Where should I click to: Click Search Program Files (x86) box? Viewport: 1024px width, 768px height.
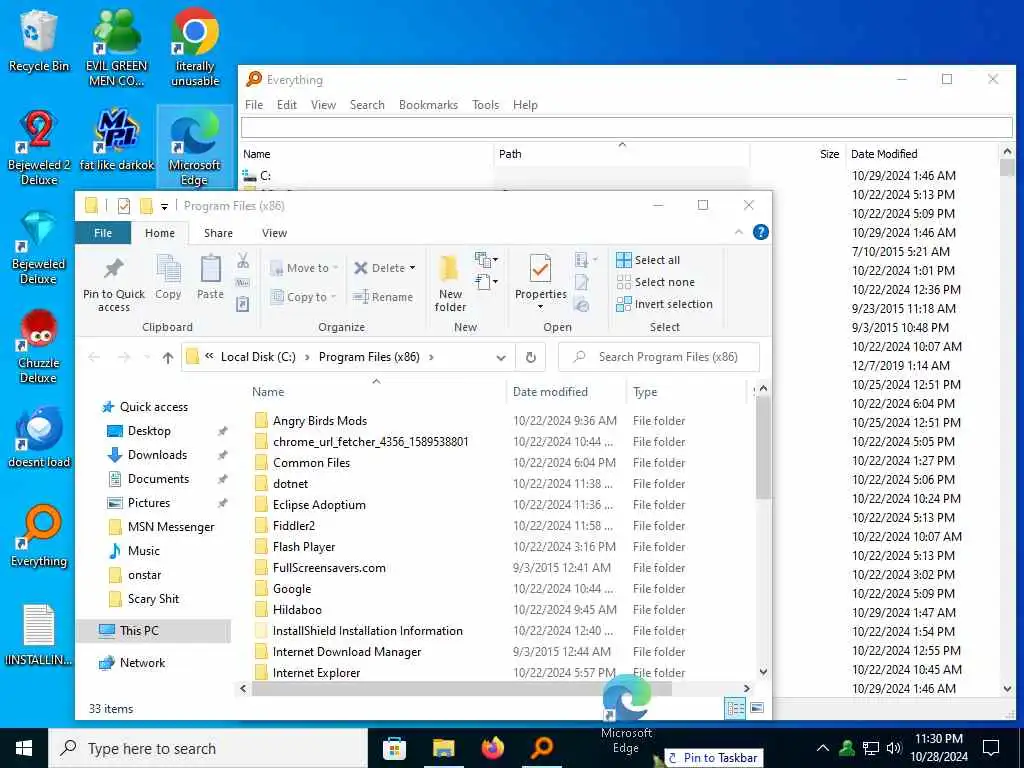point(659,357)
